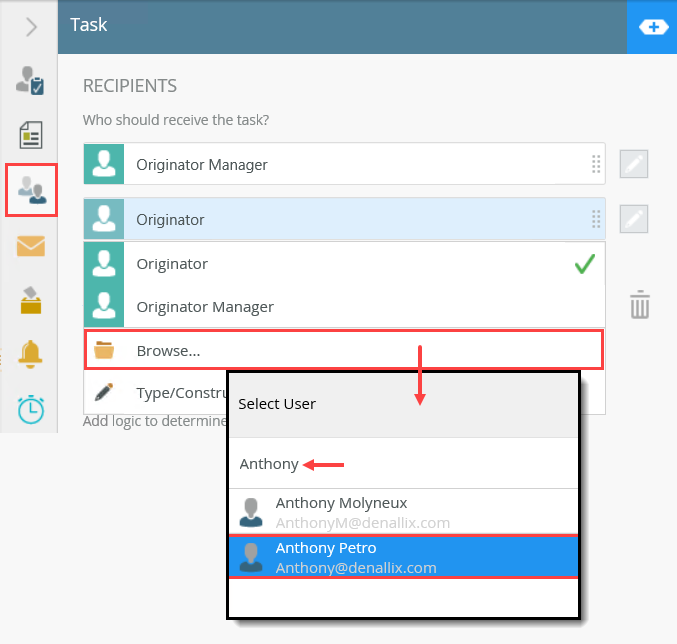This screenshot has height=644, width=677.
Task: Click the Task panel title
Action: click(x=89, y=25)
